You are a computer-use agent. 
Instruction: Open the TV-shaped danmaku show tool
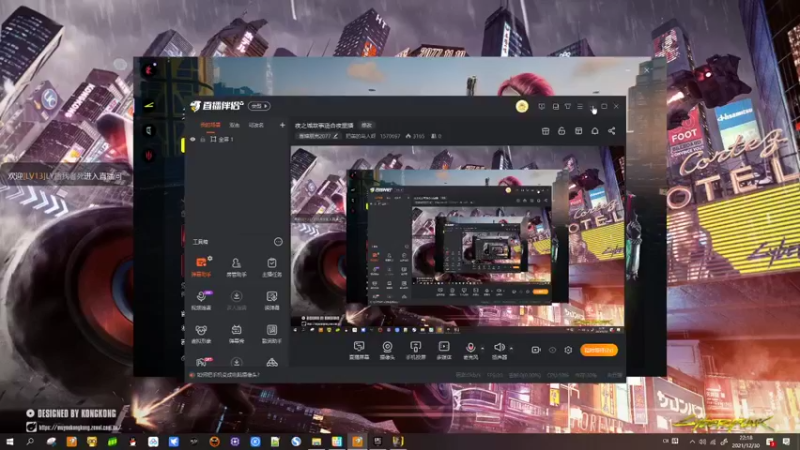(x=236, y=334)
